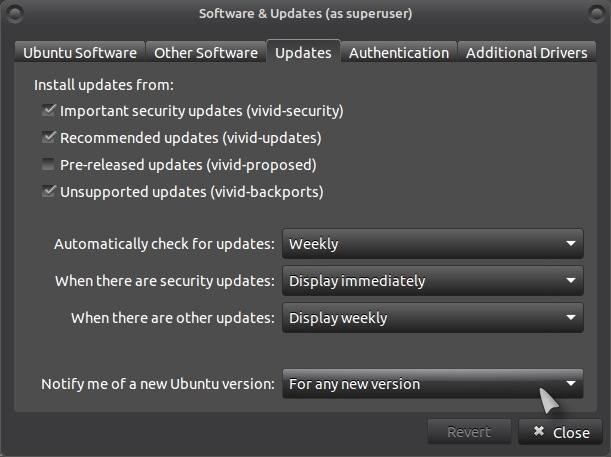Click the round window button at title bar left
This screenshot has width=611, height=457.
click(15, 14)
